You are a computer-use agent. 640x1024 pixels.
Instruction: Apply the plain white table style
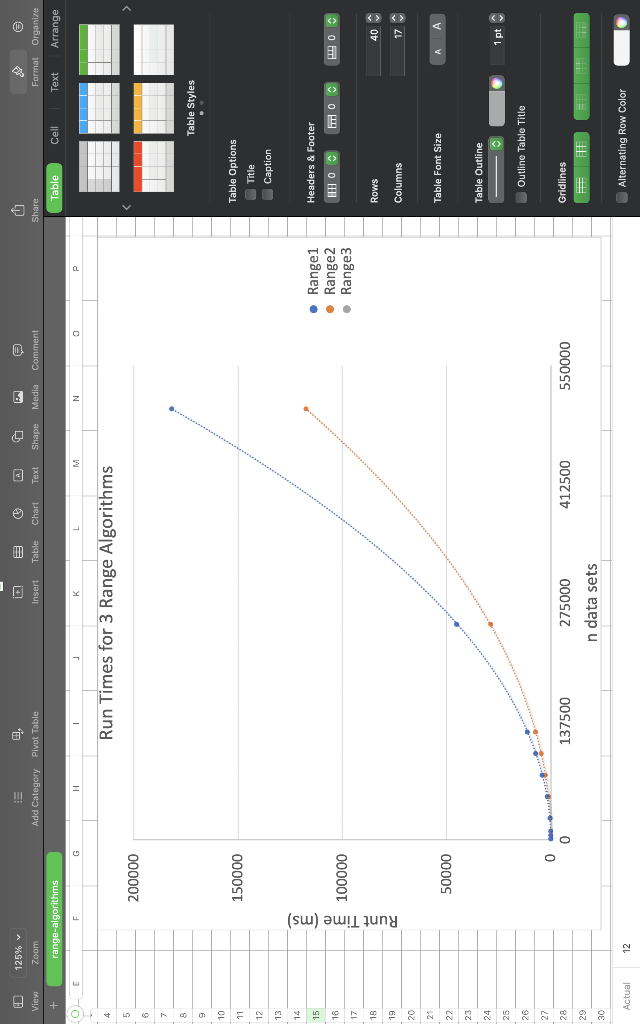(153, 50)
